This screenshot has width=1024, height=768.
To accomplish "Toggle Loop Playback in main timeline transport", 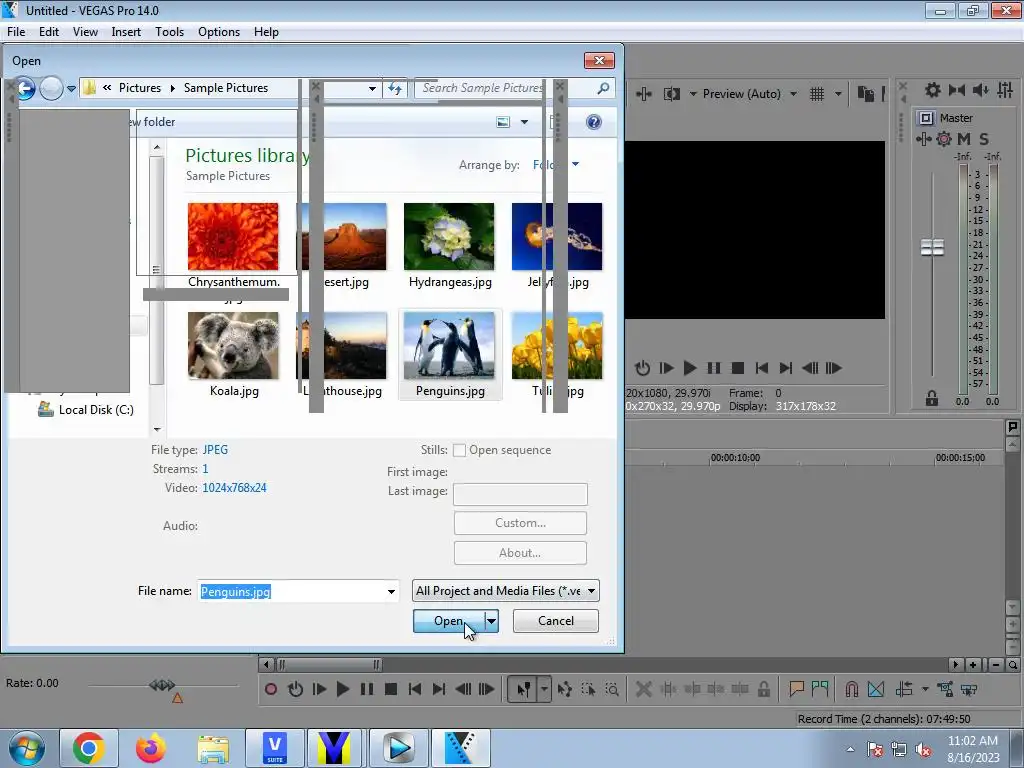I will [295, 689].
